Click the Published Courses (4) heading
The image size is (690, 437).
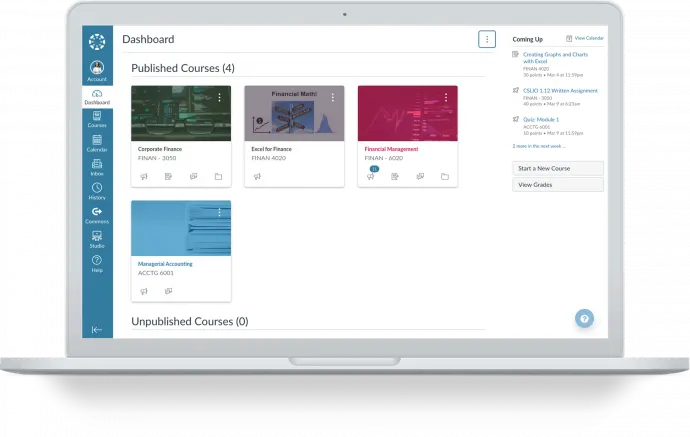pyautogui.click(x=183, y=68)
